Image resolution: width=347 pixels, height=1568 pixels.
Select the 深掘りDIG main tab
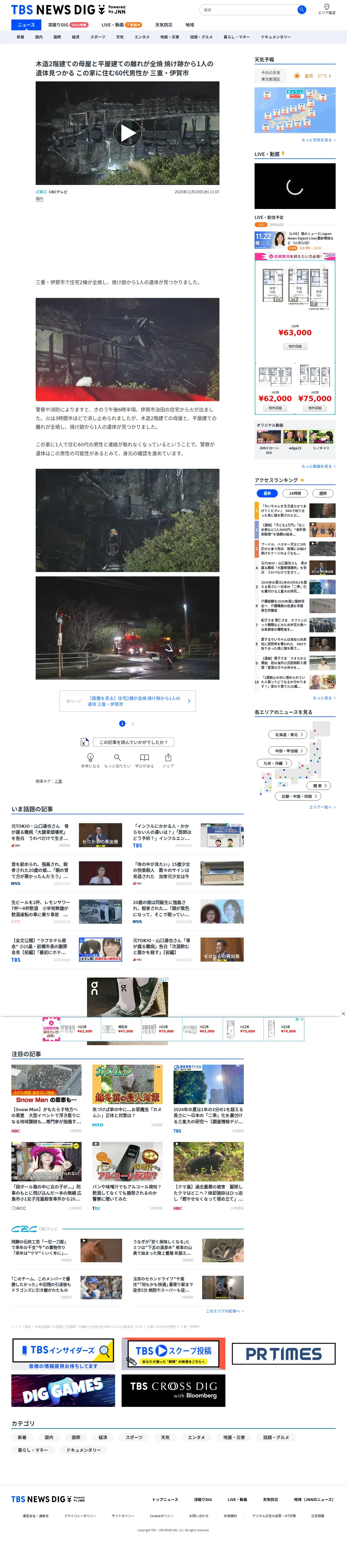tap(68, 25)
